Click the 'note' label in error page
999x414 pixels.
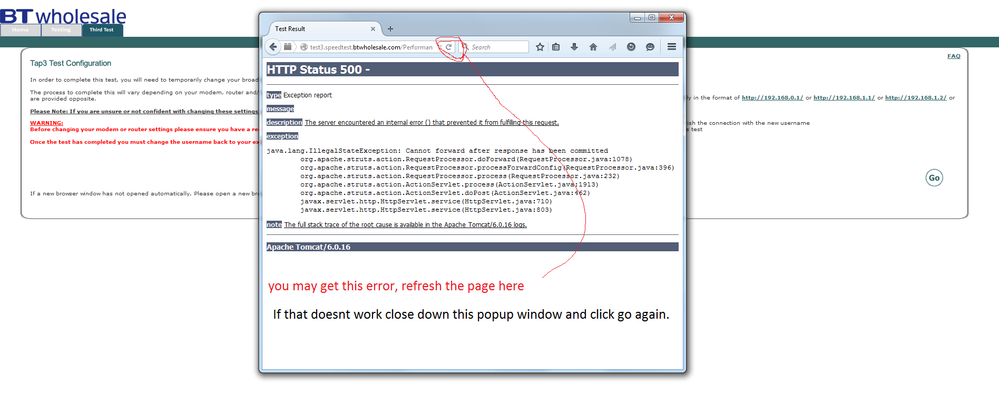tap(274, 225)
